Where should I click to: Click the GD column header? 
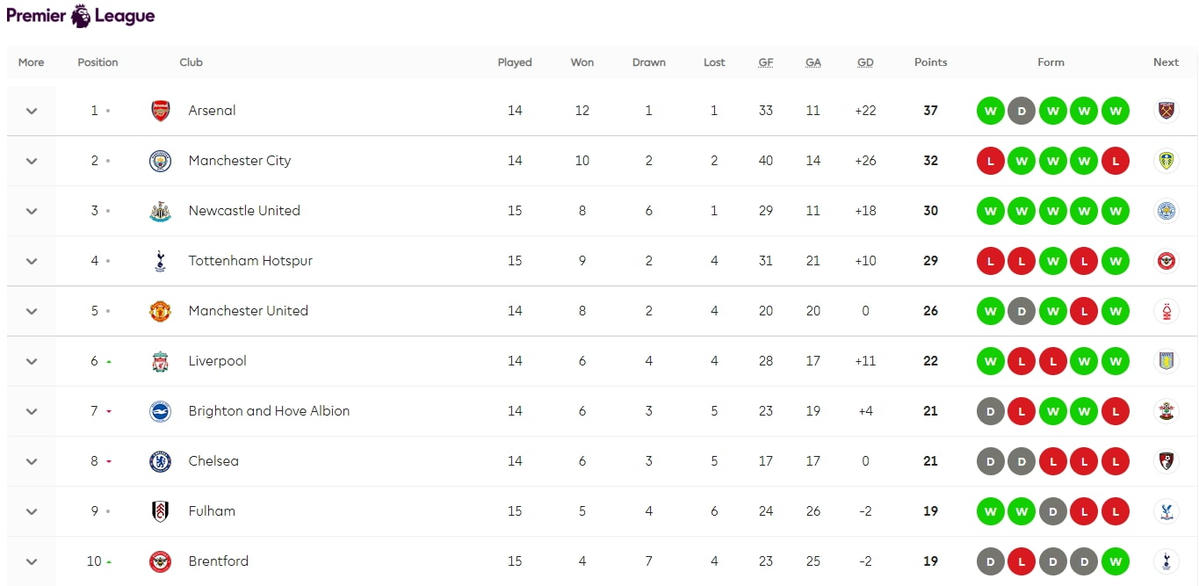pos(865,62)
